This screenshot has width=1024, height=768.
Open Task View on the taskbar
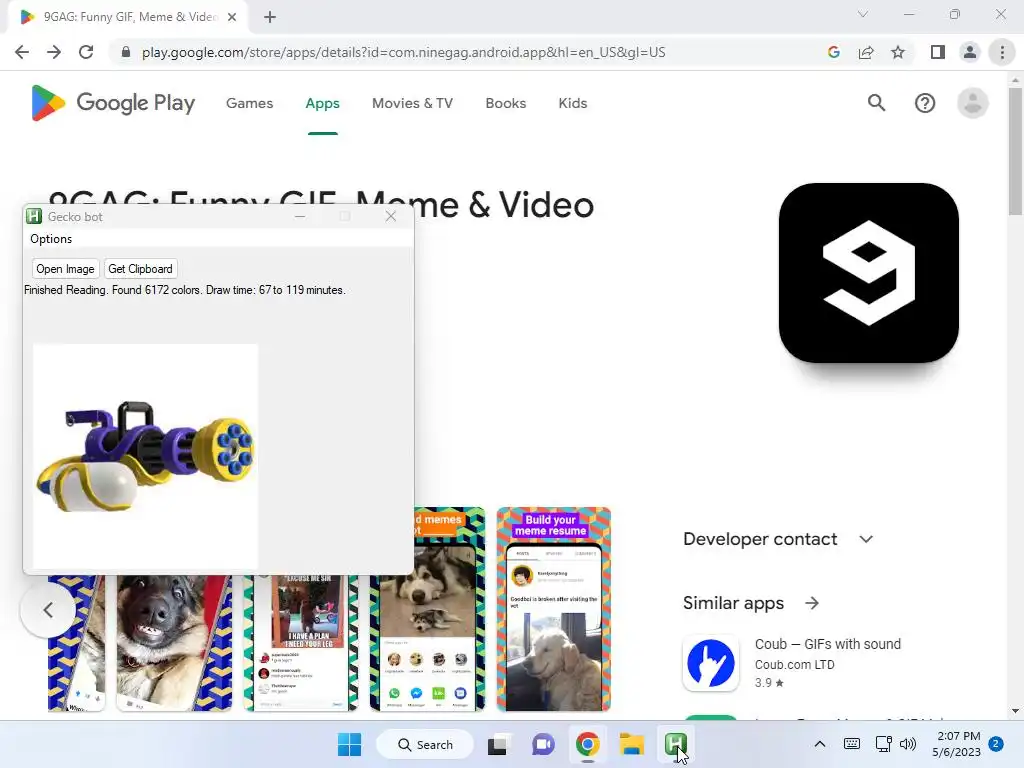(498, 744)
